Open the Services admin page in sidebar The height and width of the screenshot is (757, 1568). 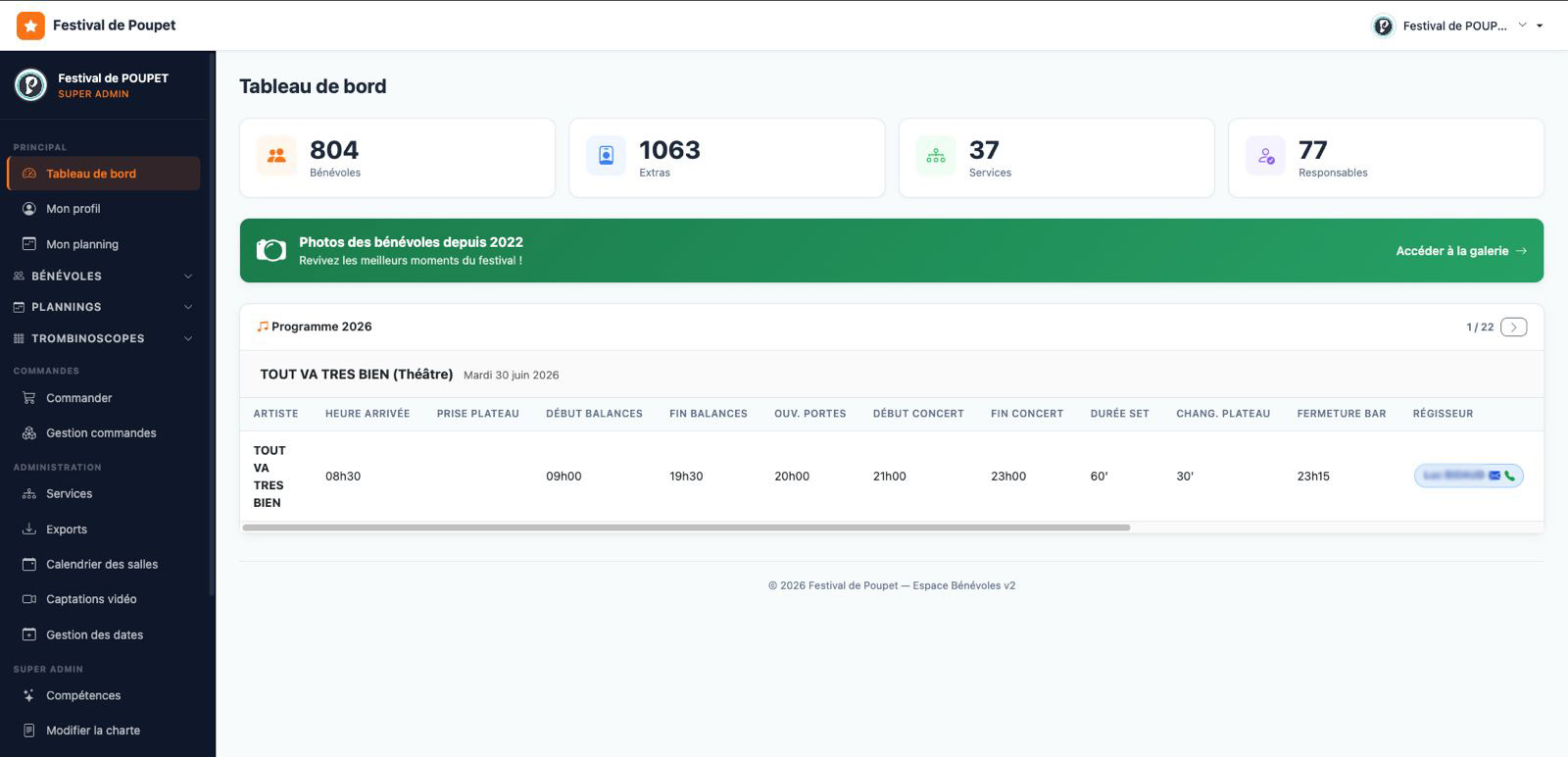(104, 494)
